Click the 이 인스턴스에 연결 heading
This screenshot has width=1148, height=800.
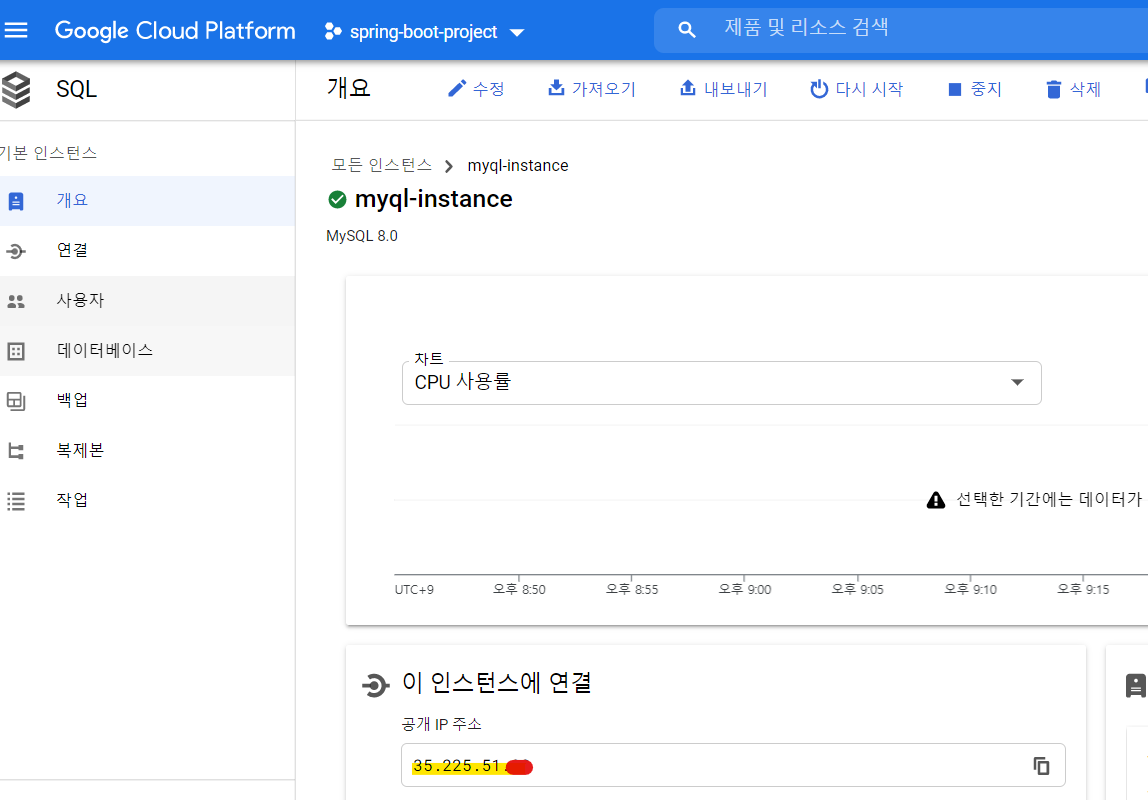(x=496, y=683)
